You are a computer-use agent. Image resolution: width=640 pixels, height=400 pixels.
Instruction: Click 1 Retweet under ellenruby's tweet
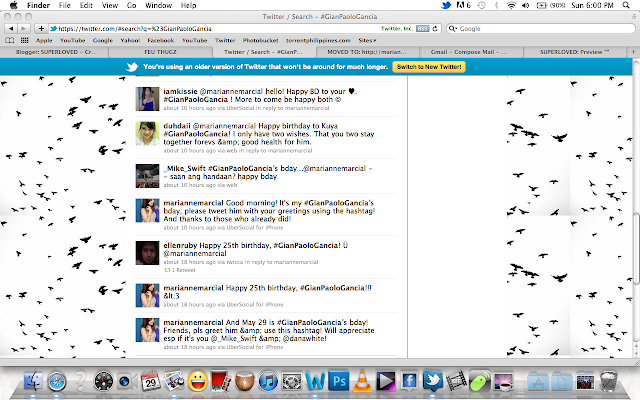180,270
